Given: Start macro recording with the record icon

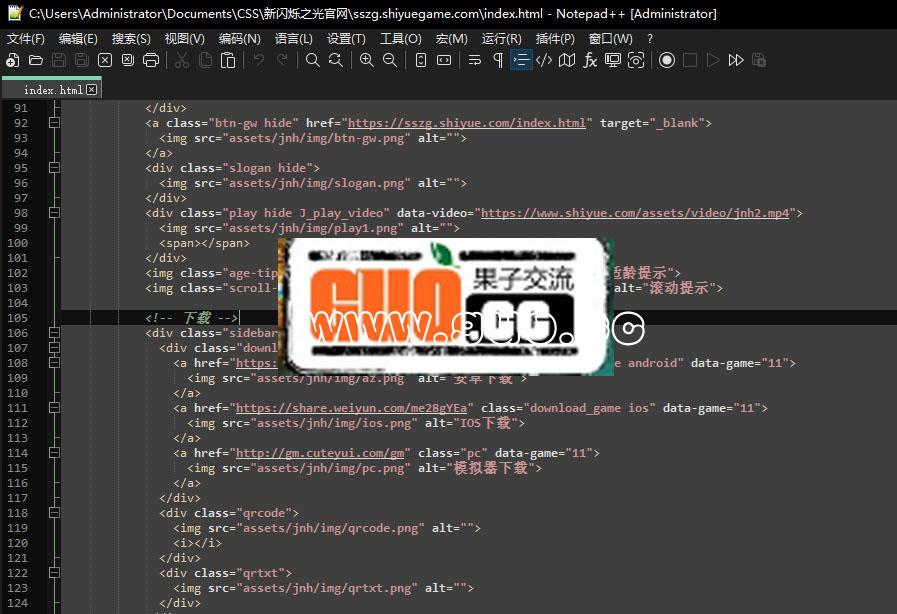Looking at the screenshot, I should point(666,60).
